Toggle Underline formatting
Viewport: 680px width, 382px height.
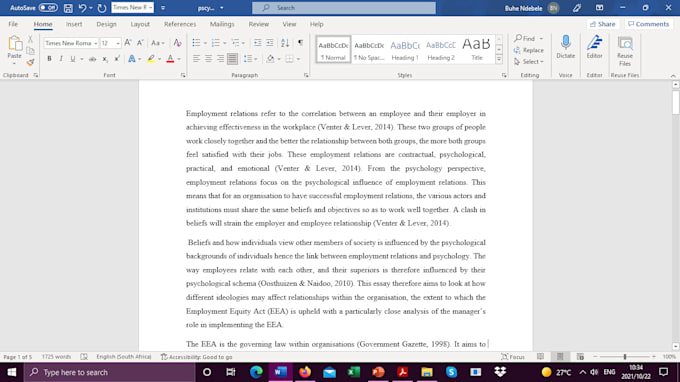point(73,59)
